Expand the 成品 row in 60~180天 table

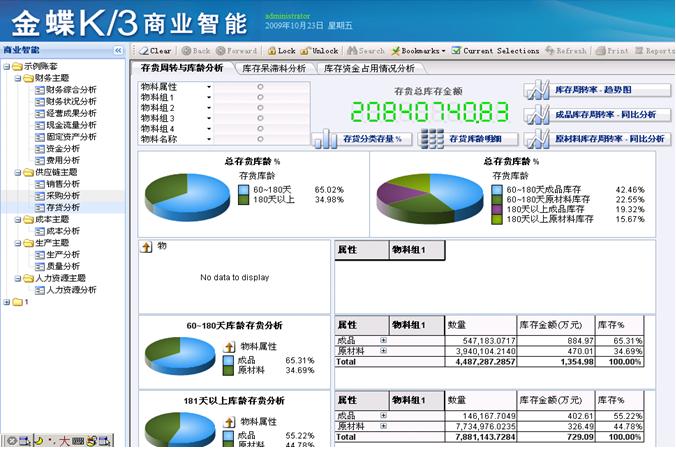pyautogui.click(x=383, y=341)
